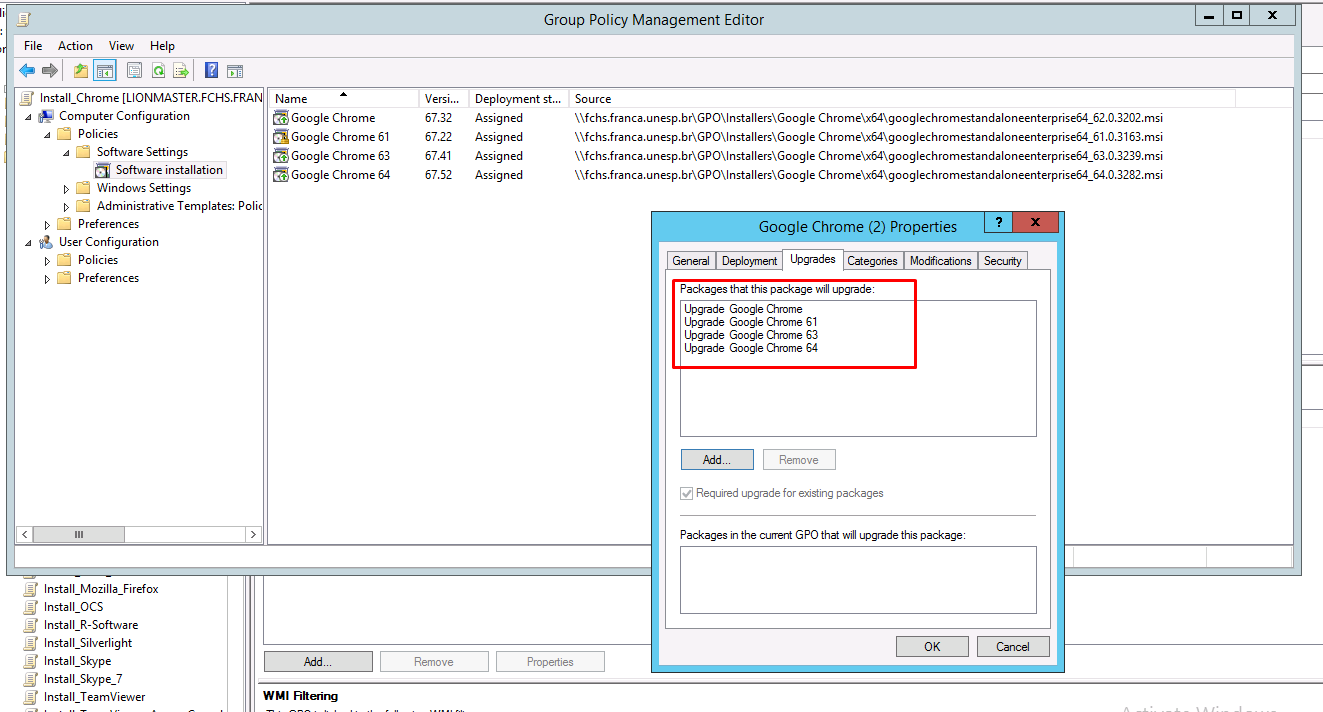Viewport: 1323px width, 712px height.
Task: Click the Software installation node icon
Action: pos(103,170)
